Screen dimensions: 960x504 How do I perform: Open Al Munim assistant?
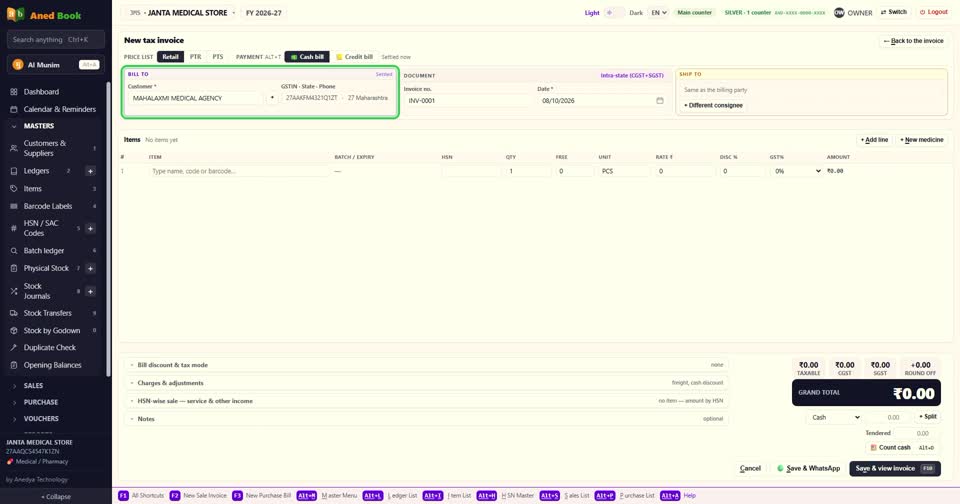pyautogui.click(x=56, y=64)
